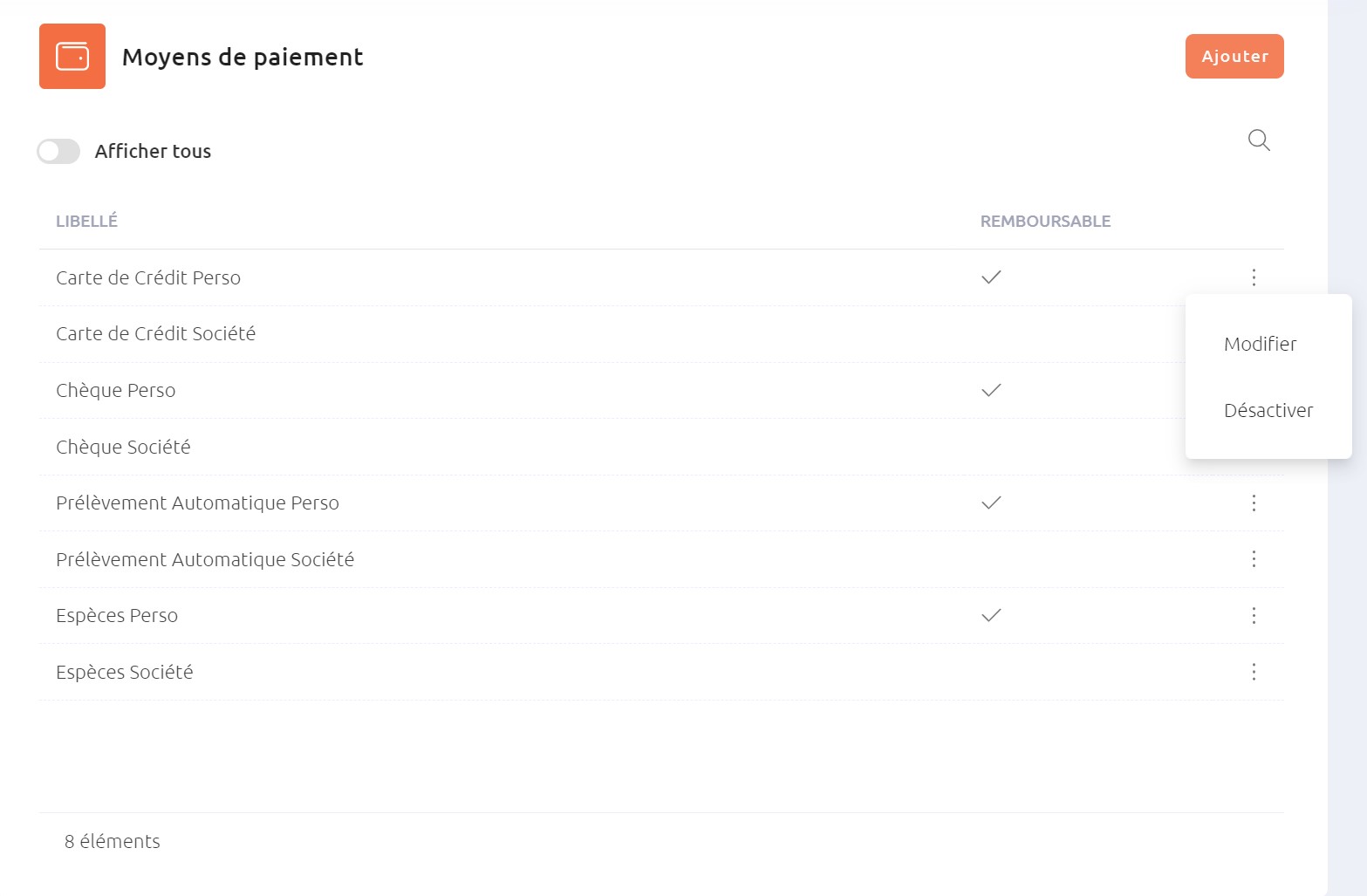Open three-dot menu for Prélèvement Automatique Société
The width and height of the screenshot is (1367, 896).
click(x=1254, y=559)
